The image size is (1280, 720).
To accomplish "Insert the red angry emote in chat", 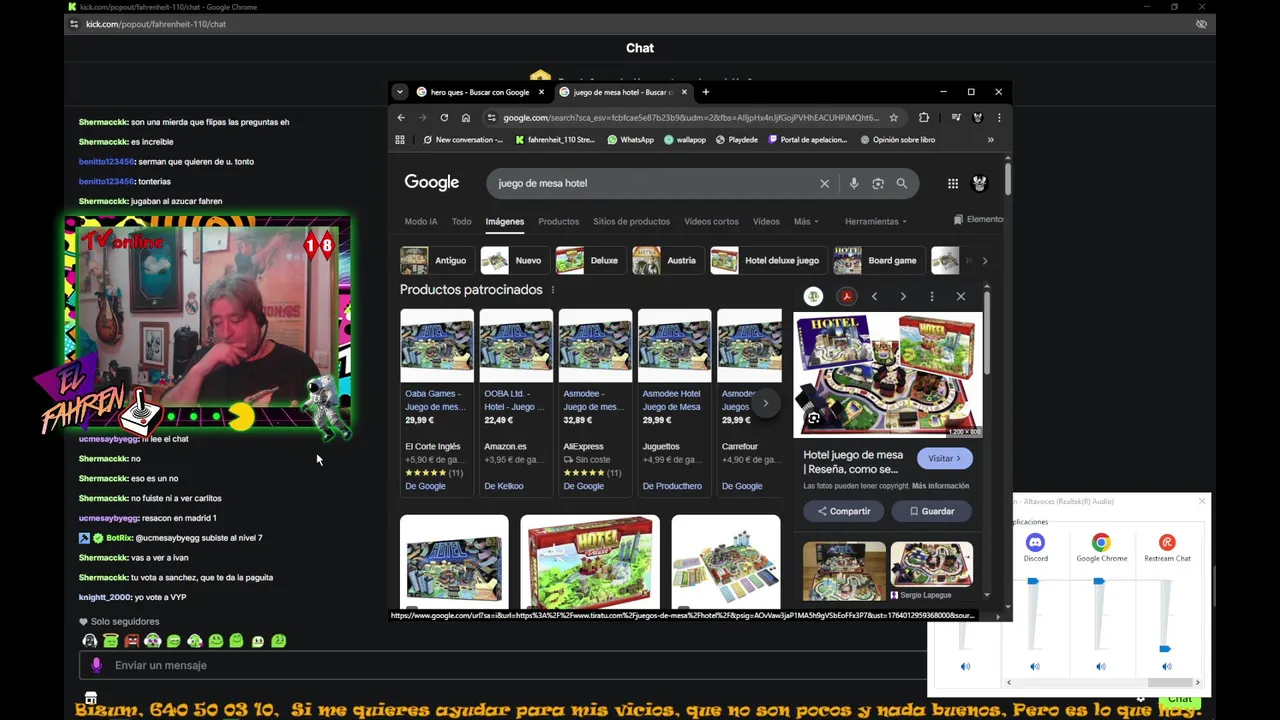I will tap(132, 641).
